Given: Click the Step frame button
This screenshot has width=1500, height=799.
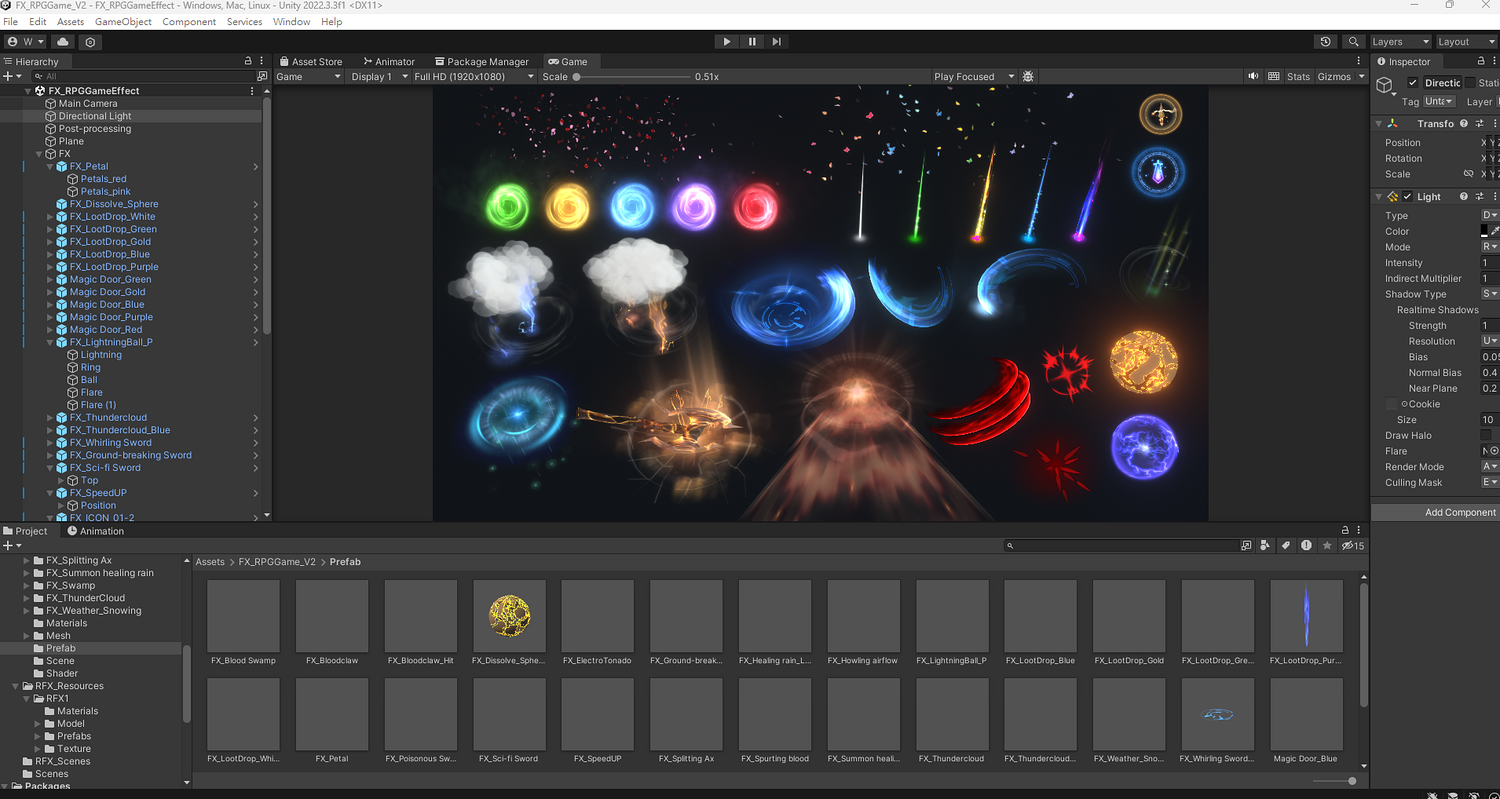Looking at the screenshot, I should click(777, 42).
